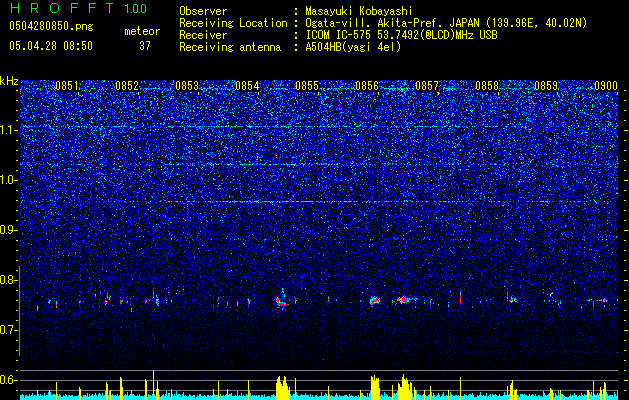Click the 0858 time marker

487,86
